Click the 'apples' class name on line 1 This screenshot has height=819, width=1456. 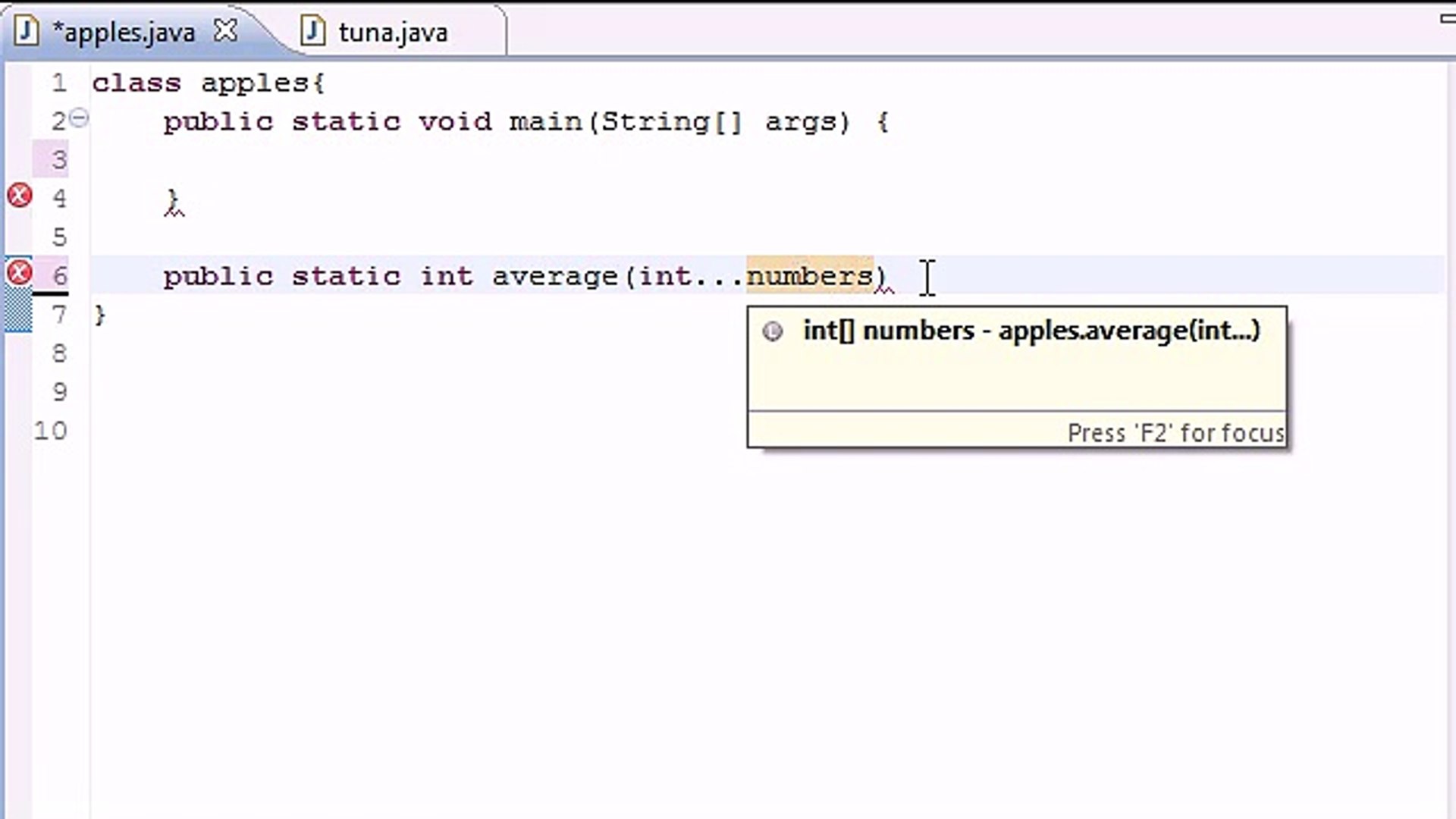click(x=256, y=83)
